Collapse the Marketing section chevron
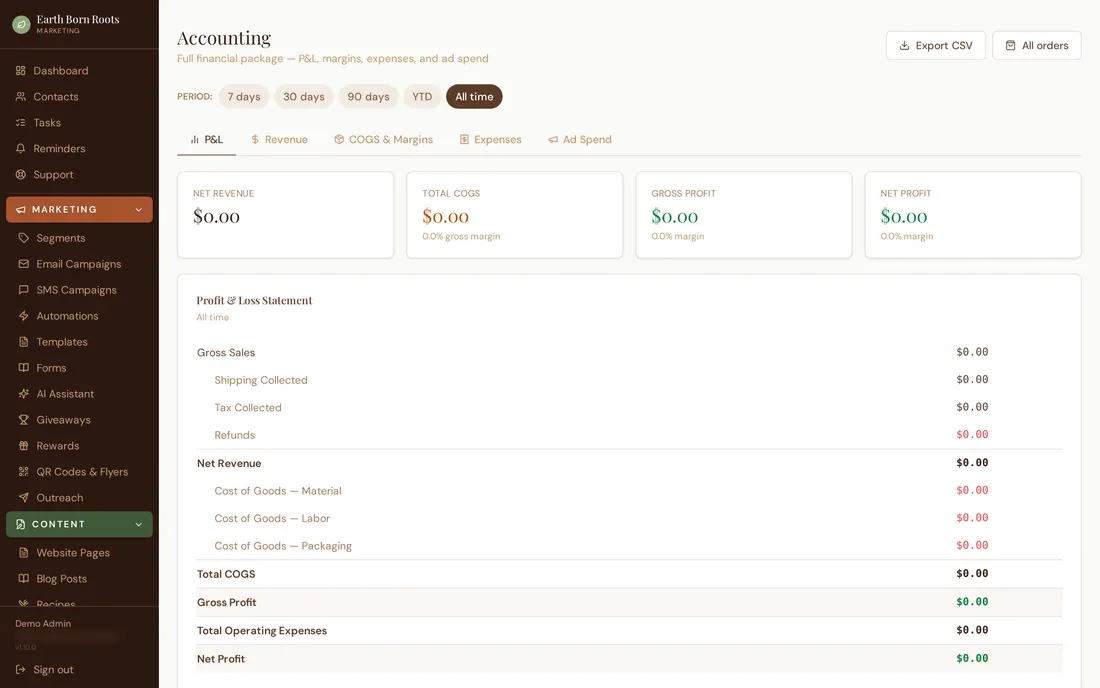This screenshot has height=688, width=1100. pyautogui.click(x=138, y=210)
